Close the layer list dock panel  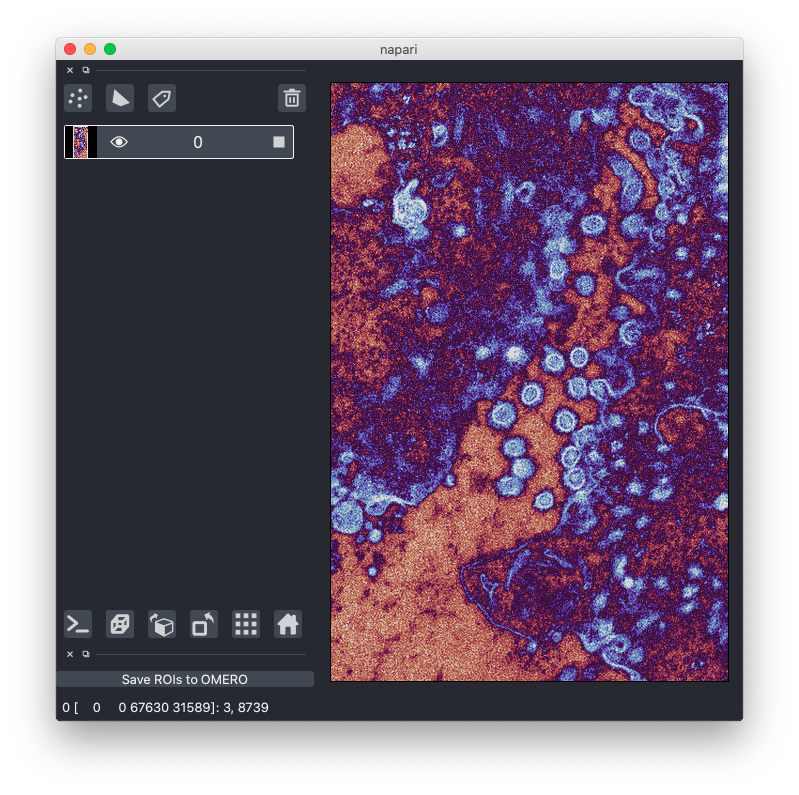coord(70,70)
